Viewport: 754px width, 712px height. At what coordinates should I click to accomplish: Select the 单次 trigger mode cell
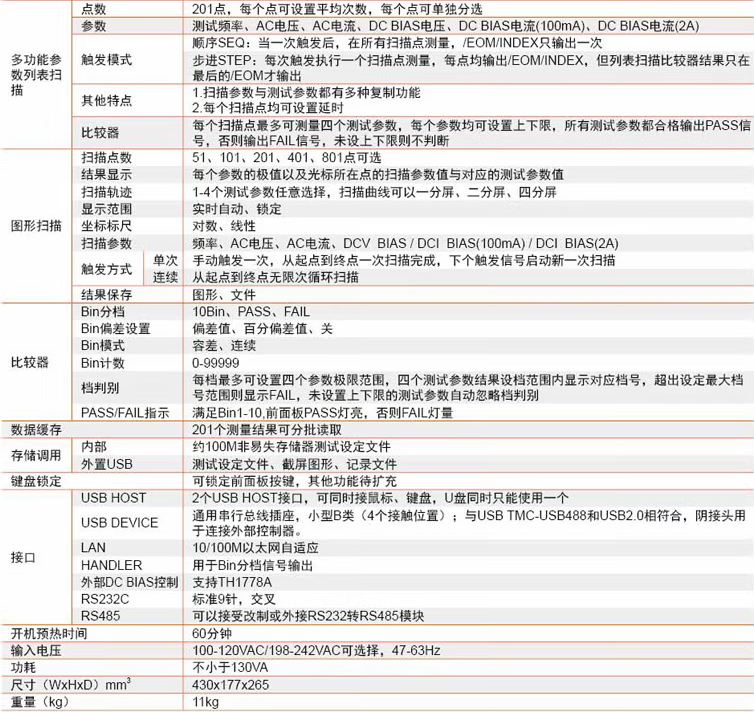[165, 259]
